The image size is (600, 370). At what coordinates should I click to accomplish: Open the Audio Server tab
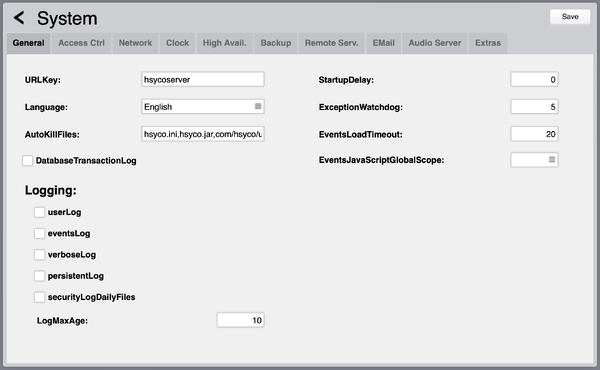(x=435, y=43)
